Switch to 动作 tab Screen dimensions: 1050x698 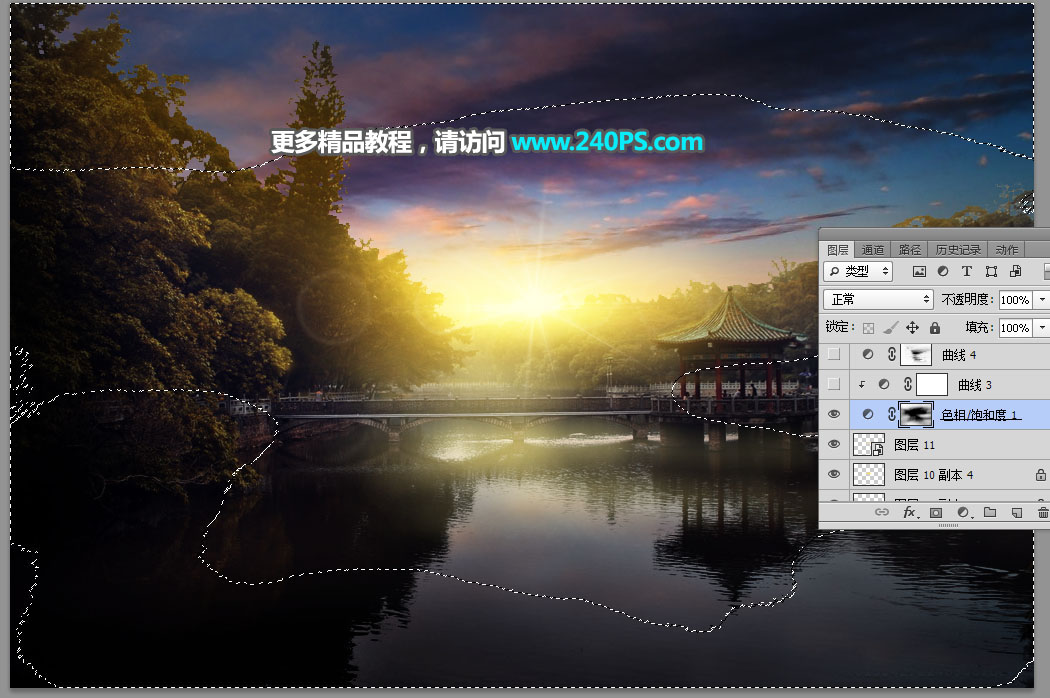(1006, 250)
